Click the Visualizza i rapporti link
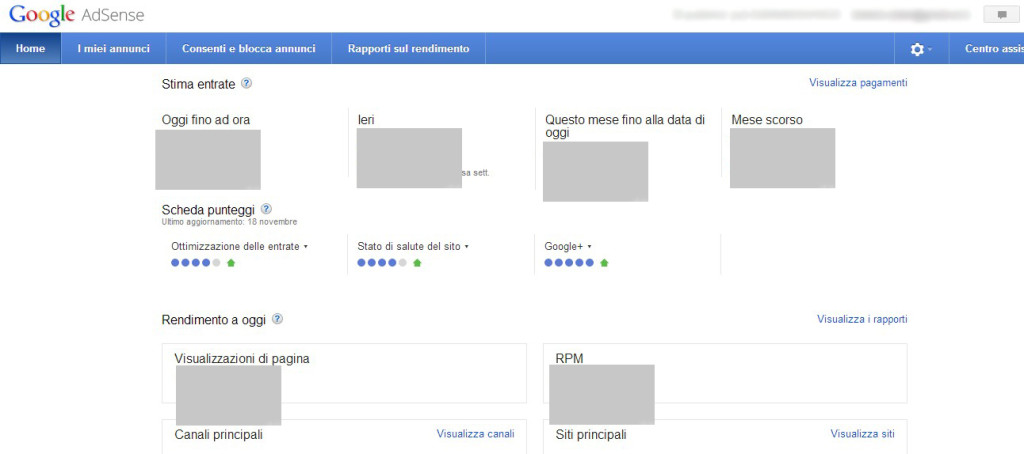 pyautogui.click(x=861, y=320)
